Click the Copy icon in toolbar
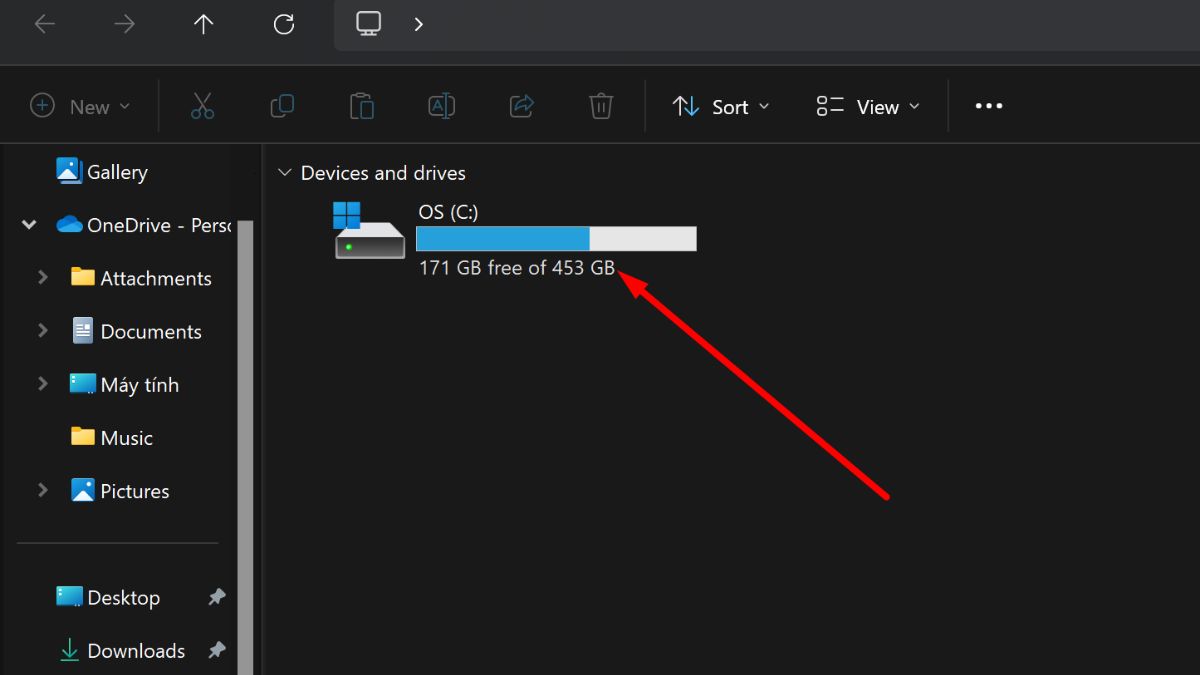The width and height of the screenshot is (1200, 675). [282, 105]
